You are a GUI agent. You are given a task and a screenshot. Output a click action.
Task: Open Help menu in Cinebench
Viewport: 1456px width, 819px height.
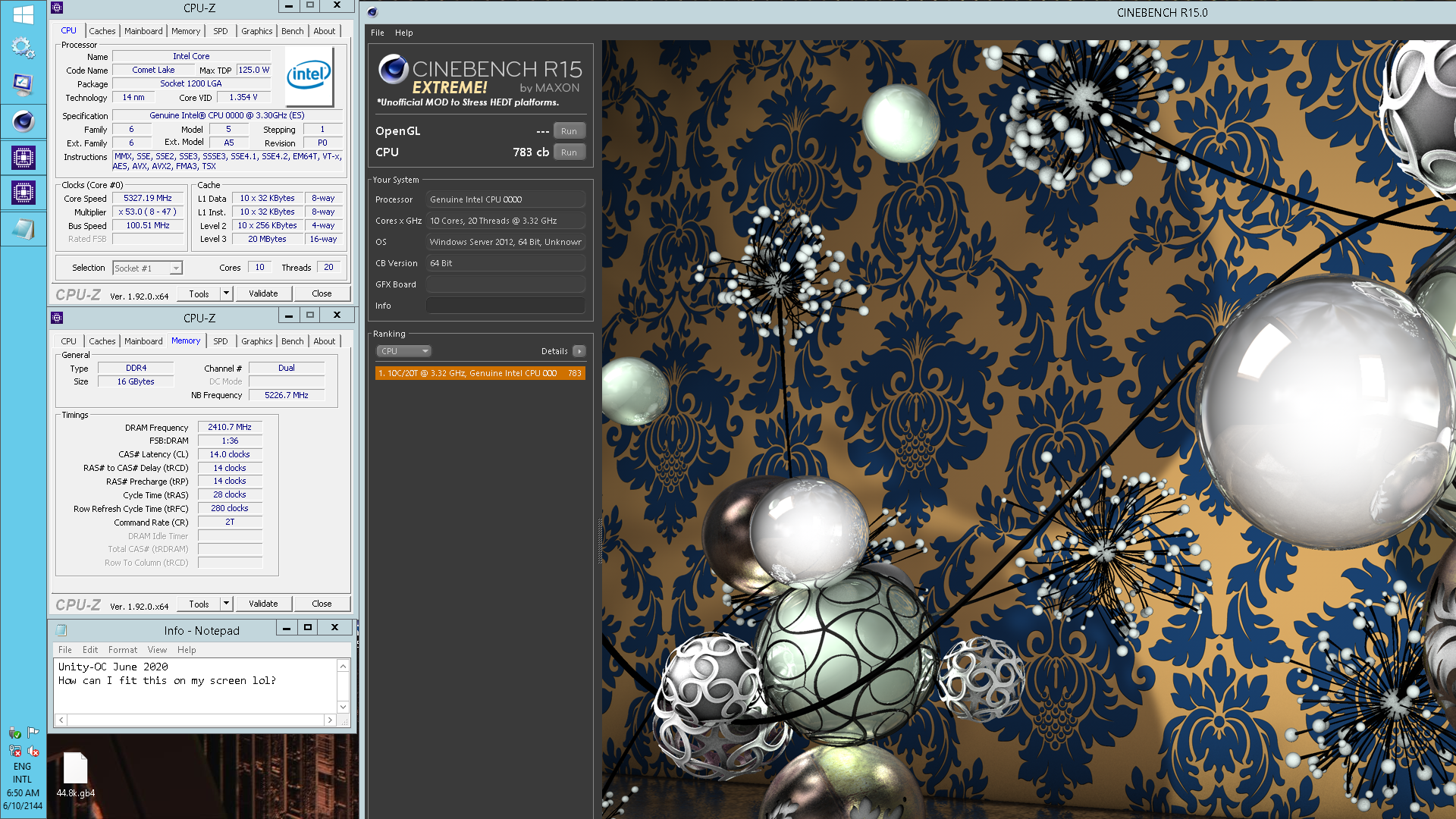(404, 33)
